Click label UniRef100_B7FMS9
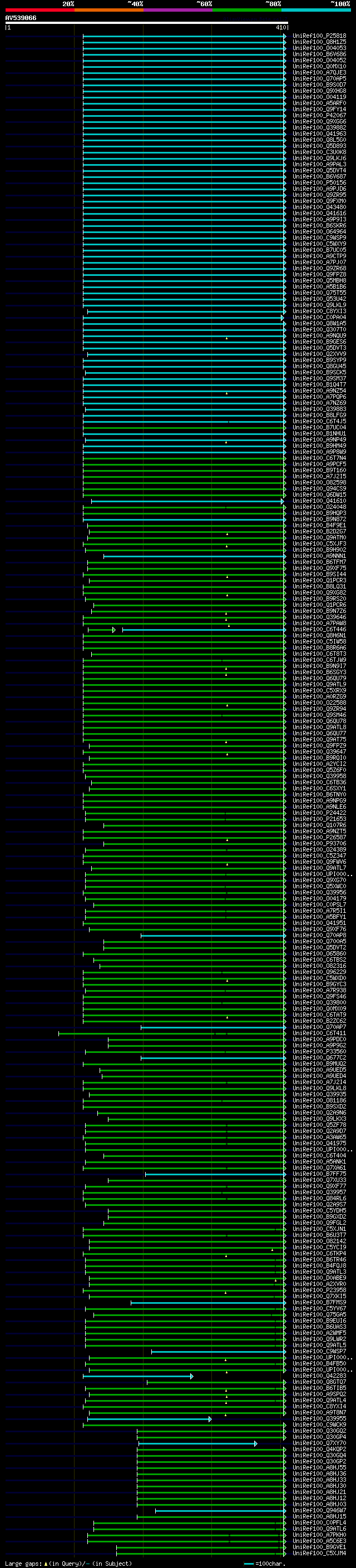Viewport: 356px width, 1568px height. [319, 1303]
